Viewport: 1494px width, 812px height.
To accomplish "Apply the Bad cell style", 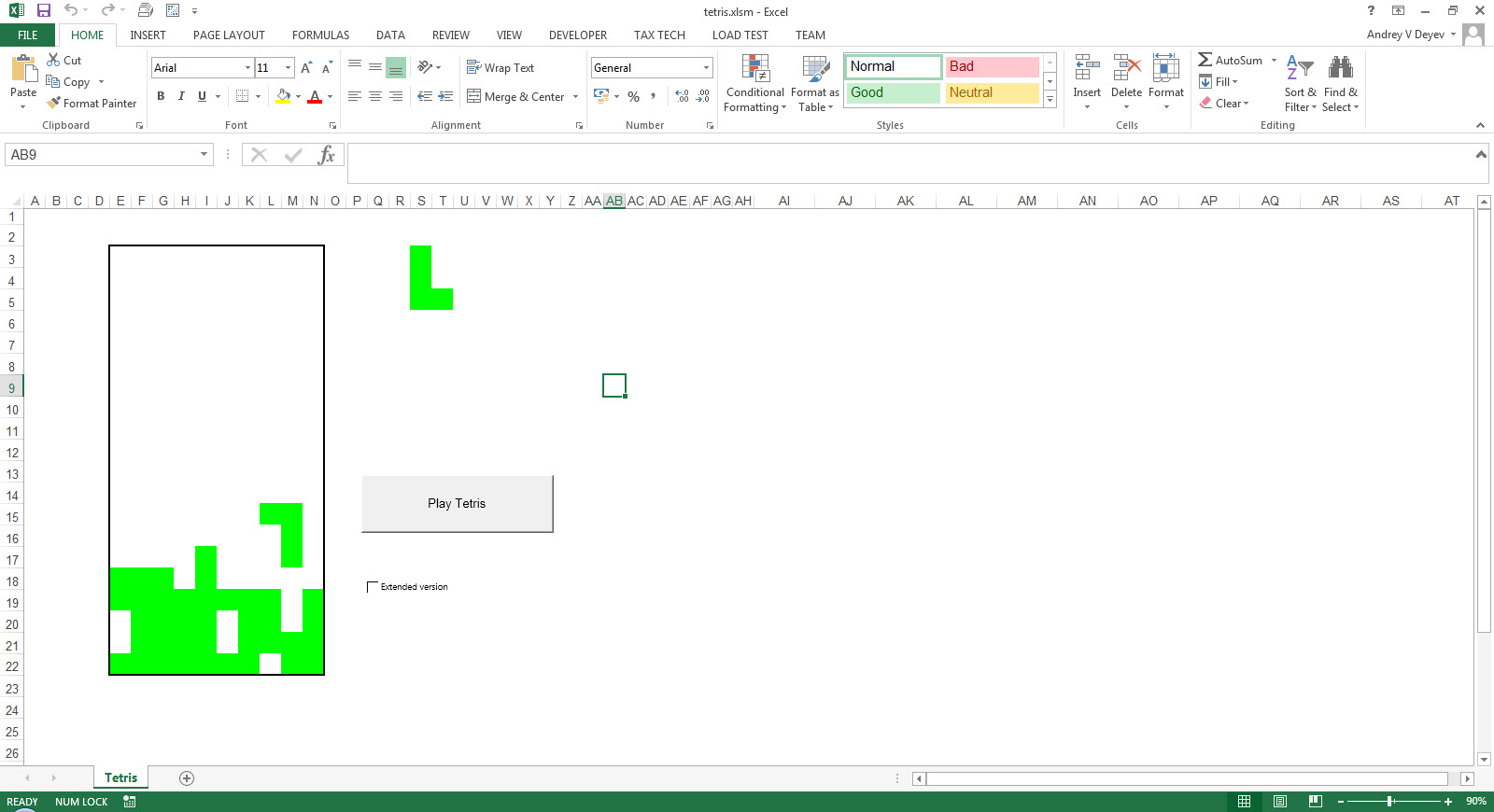I will [x=992, y=66].
